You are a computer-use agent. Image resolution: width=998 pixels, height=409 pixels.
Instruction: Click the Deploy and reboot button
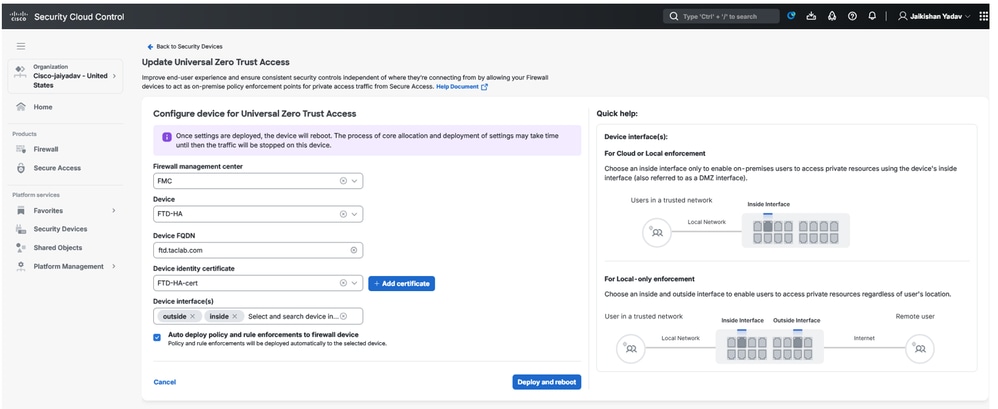[x=546, y=382]
